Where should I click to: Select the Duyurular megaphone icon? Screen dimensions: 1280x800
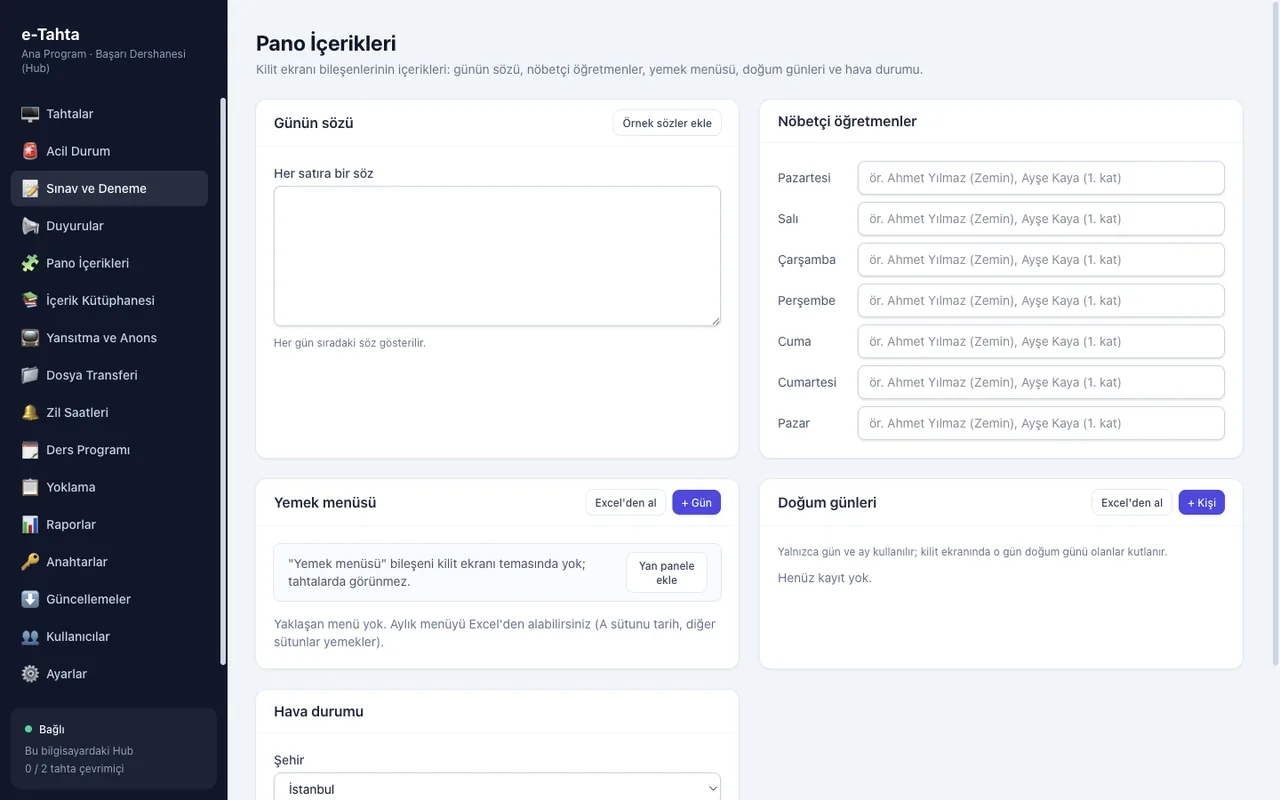pyautogui.click(x=30, y=226)
